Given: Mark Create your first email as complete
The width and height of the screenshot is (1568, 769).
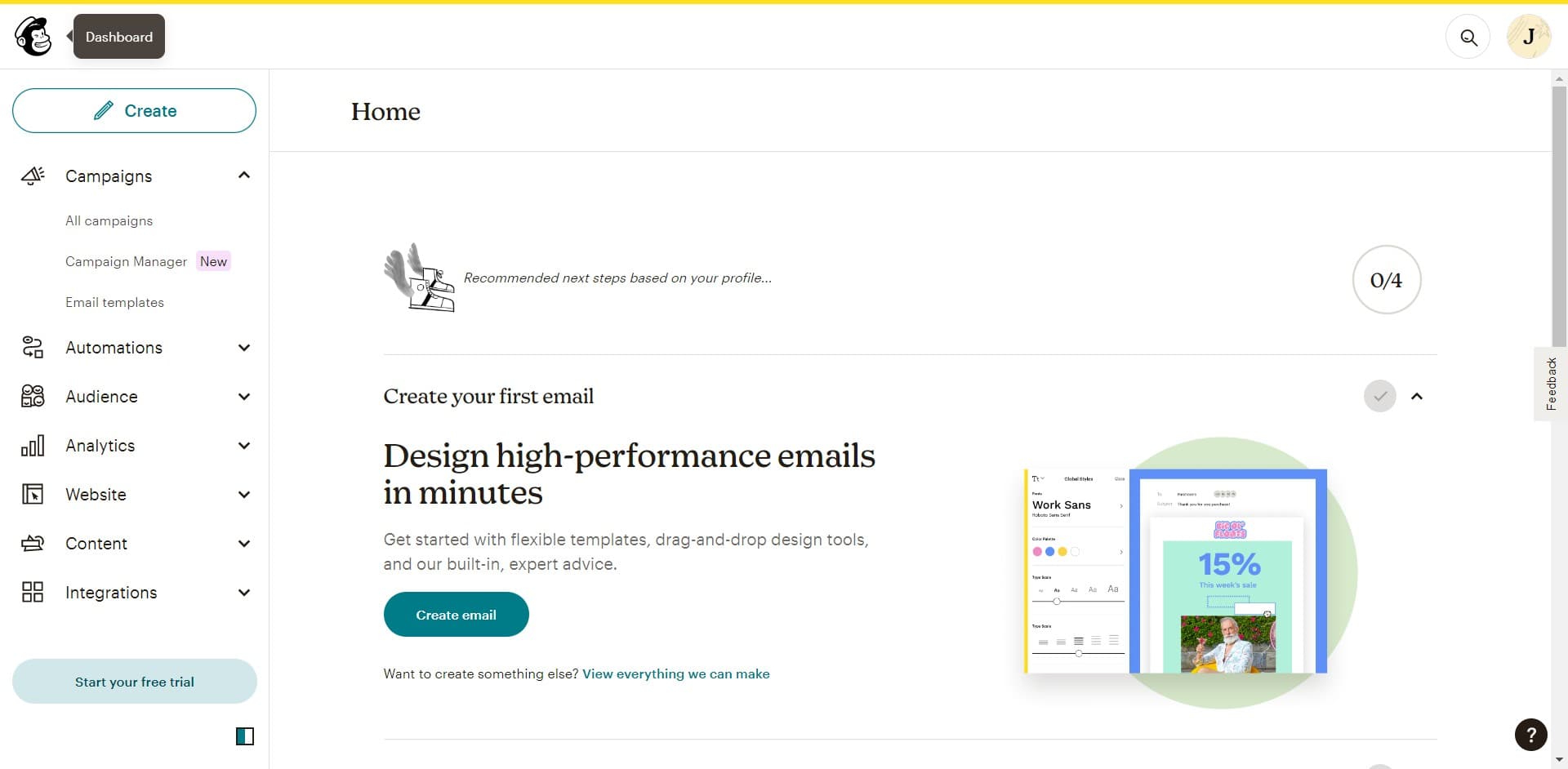Looking at the screenshot, I should click(x=1379, y=396).
